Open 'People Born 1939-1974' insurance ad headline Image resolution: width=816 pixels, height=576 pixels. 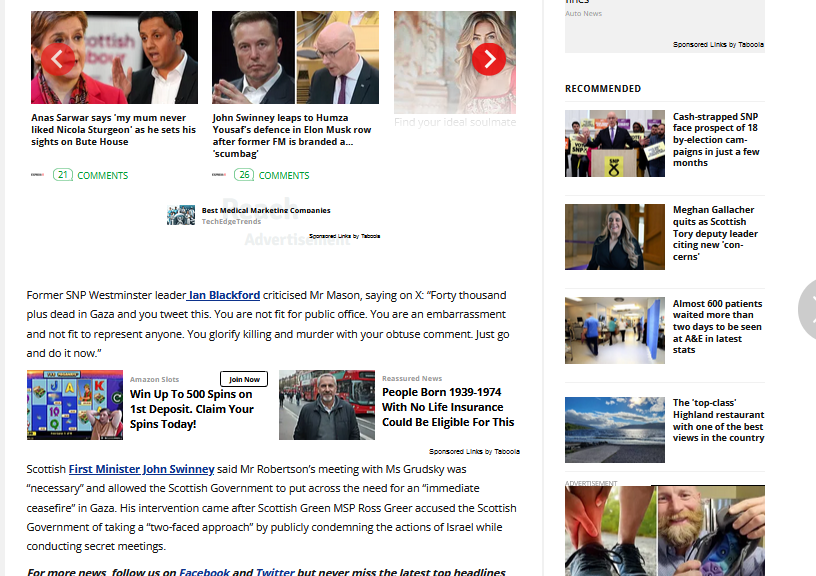click(448, 407)
